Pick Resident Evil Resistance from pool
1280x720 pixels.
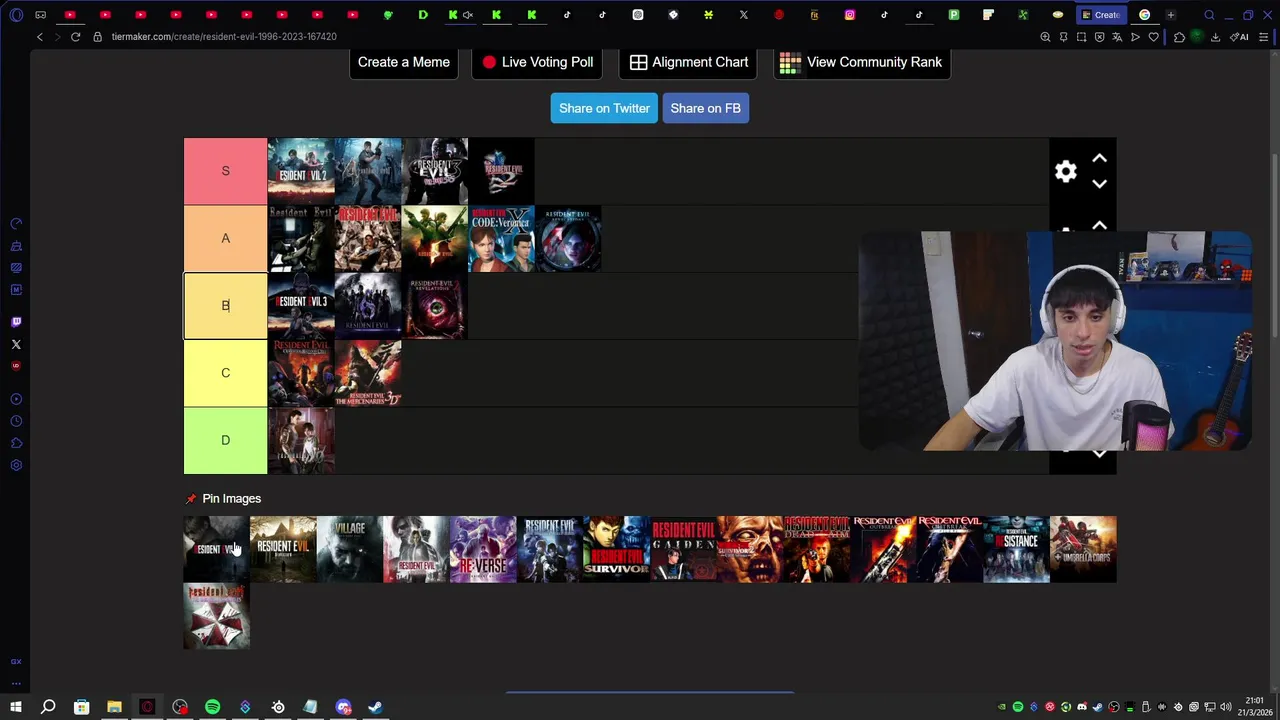click(x=1017, y=549)
